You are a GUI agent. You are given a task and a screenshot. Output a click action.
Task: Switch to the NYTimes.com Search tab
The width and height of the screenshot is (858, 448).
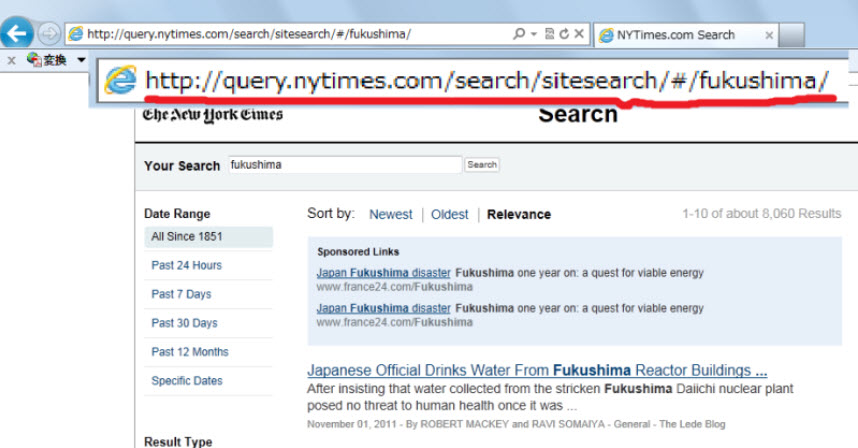675,35
